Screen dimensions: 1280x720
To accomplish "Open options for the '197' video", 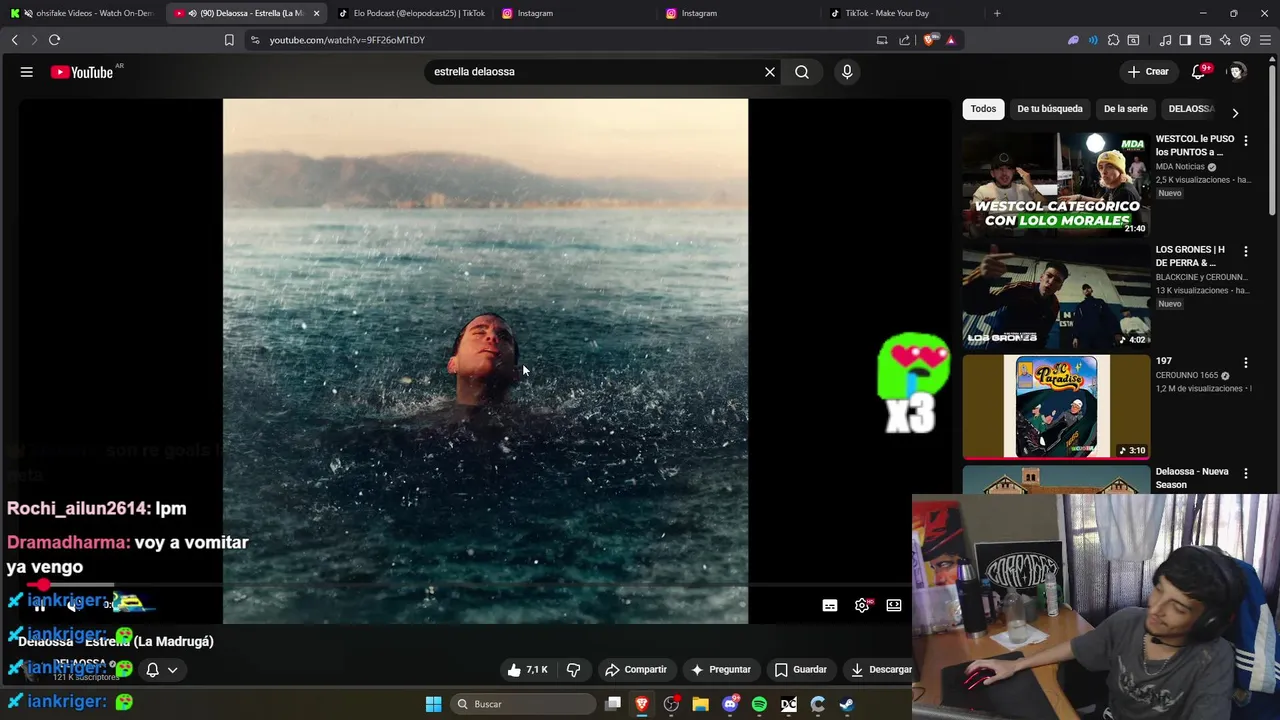I will pos(1246,362).
